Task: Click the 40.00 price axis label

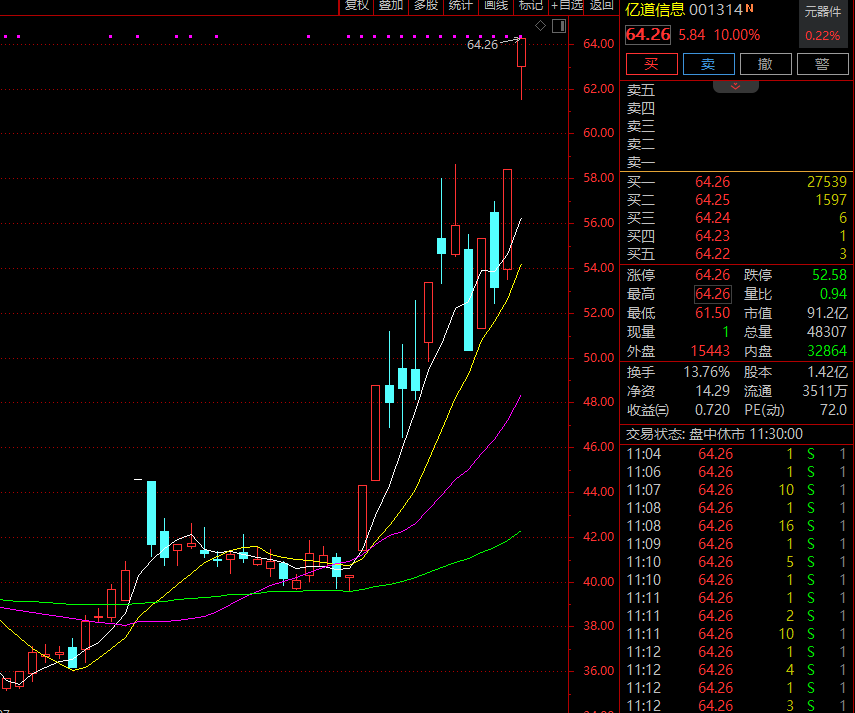Action: pos(599,582)
